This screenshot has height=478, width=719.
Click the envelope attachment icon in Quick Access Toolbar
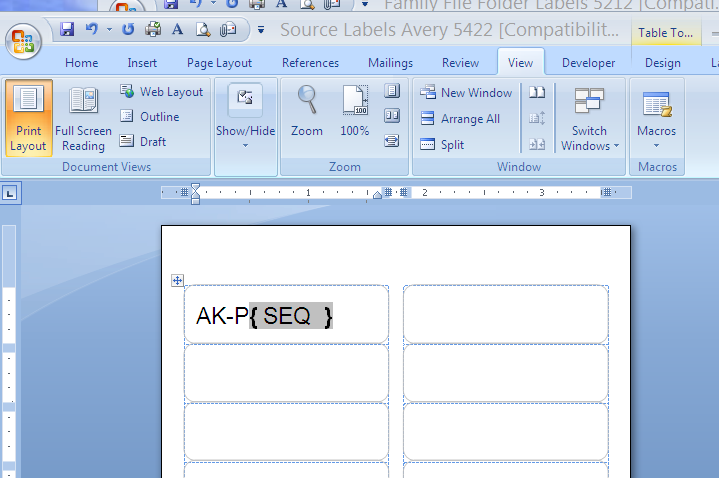[228, 29]
